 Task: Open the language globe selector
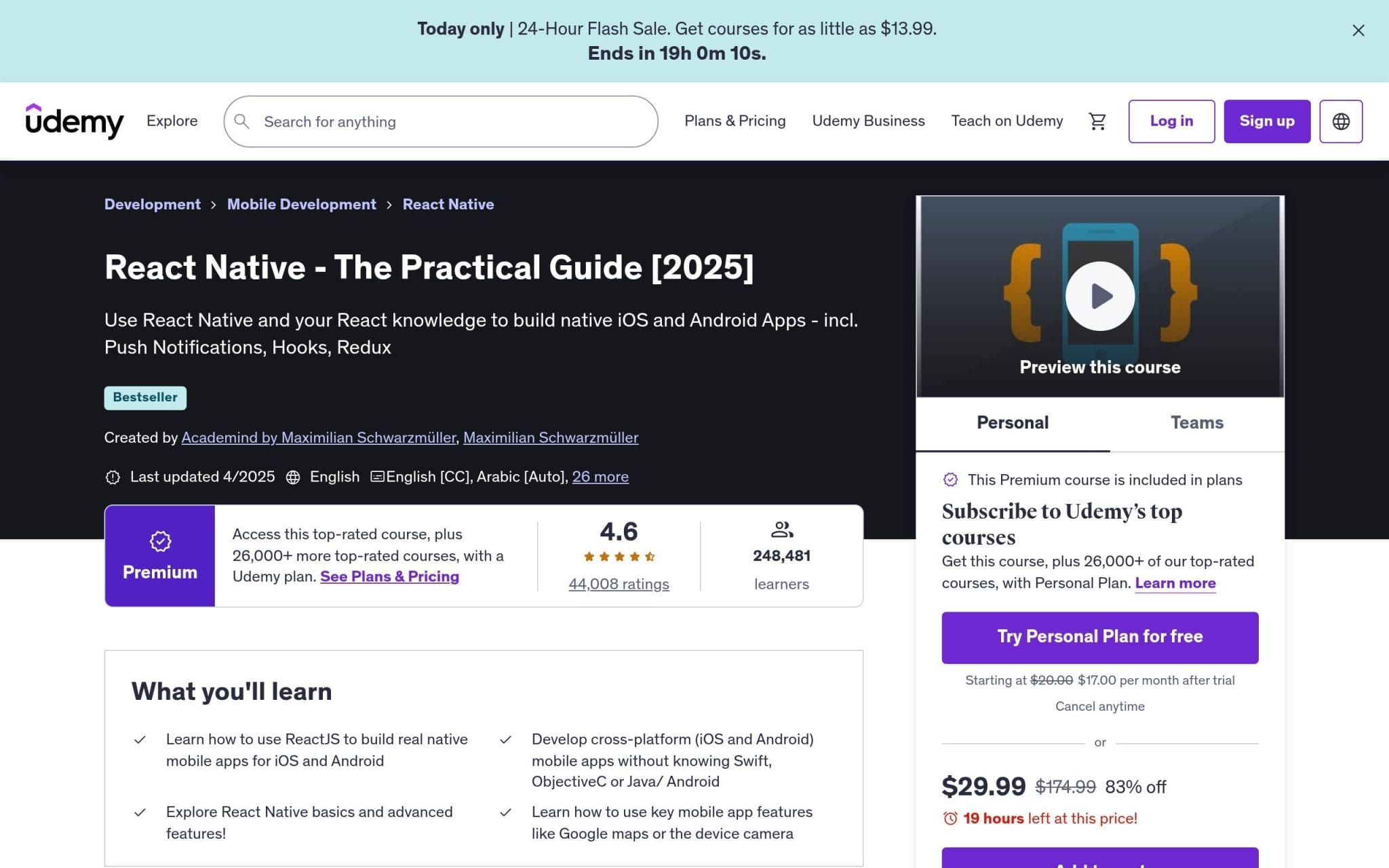[x=1341, y=121]
